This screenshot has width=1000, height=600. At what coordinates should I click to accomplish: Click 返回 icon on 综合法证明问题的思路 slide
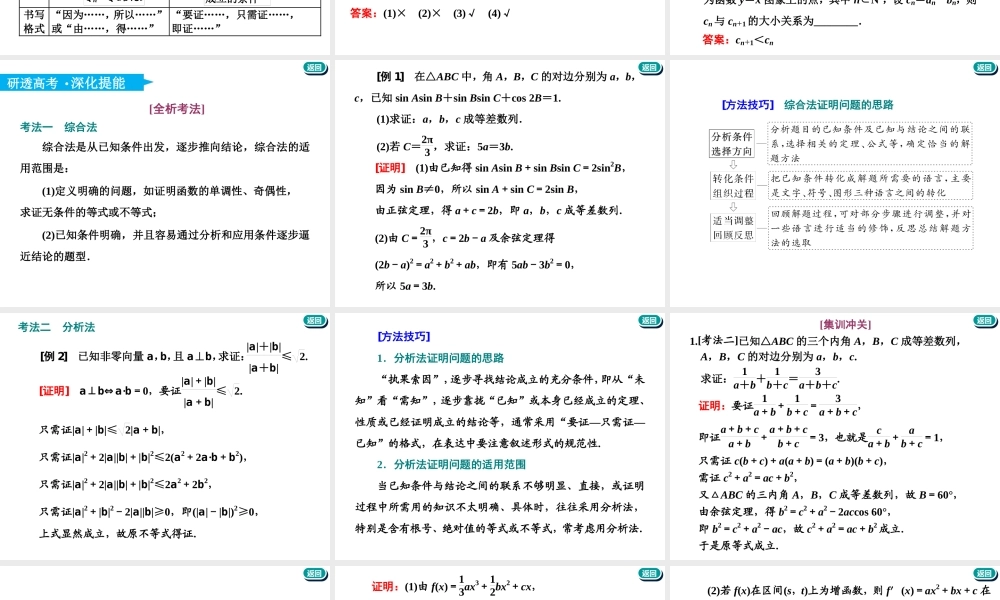(985, 65)
